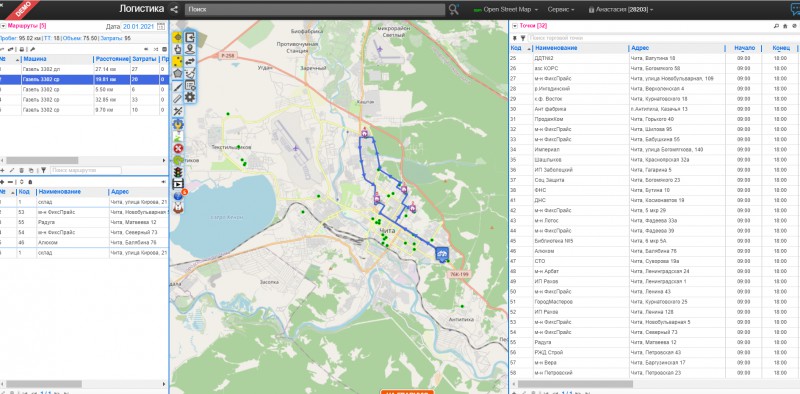
Task: Click the filter funnel icon in routes search bar
Action: (x=43, y=170)
